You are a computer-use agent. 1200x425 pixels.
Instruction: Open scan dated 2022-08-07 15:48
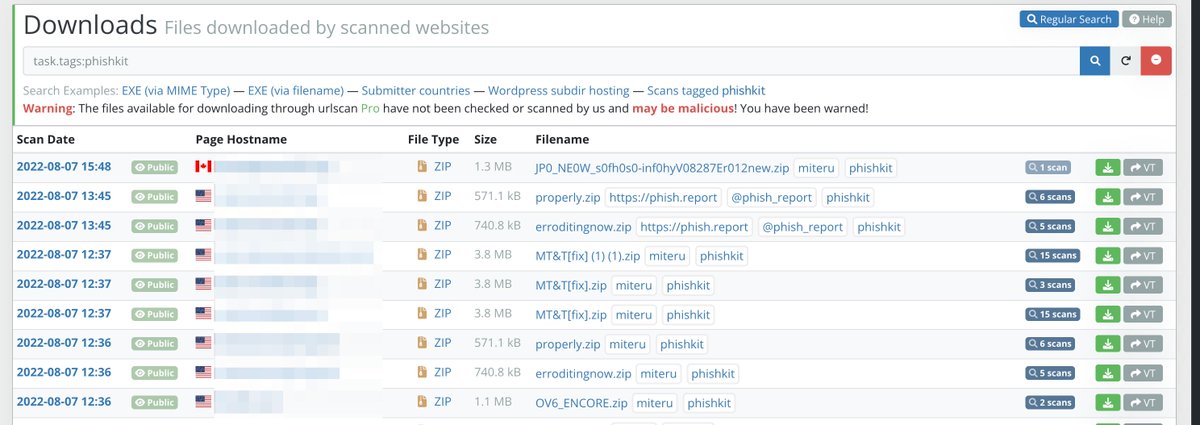pyautogui.click(x=63, y=167)
